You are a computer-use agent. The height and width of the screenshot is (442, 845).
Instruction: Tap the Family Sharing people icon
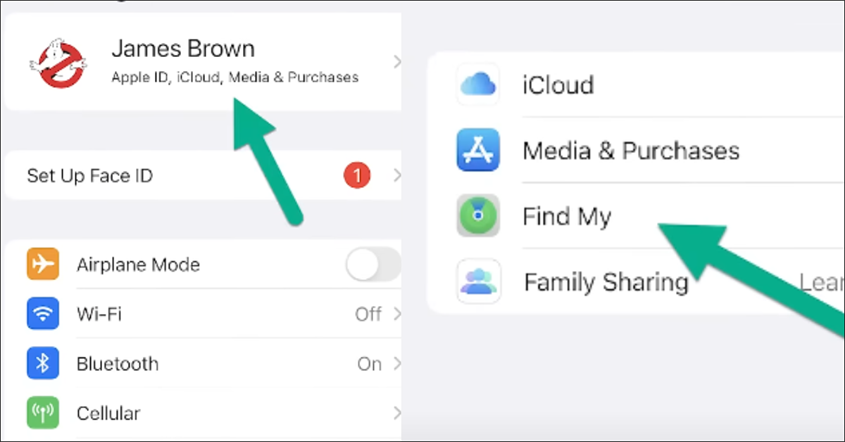(x=478, y=281)
